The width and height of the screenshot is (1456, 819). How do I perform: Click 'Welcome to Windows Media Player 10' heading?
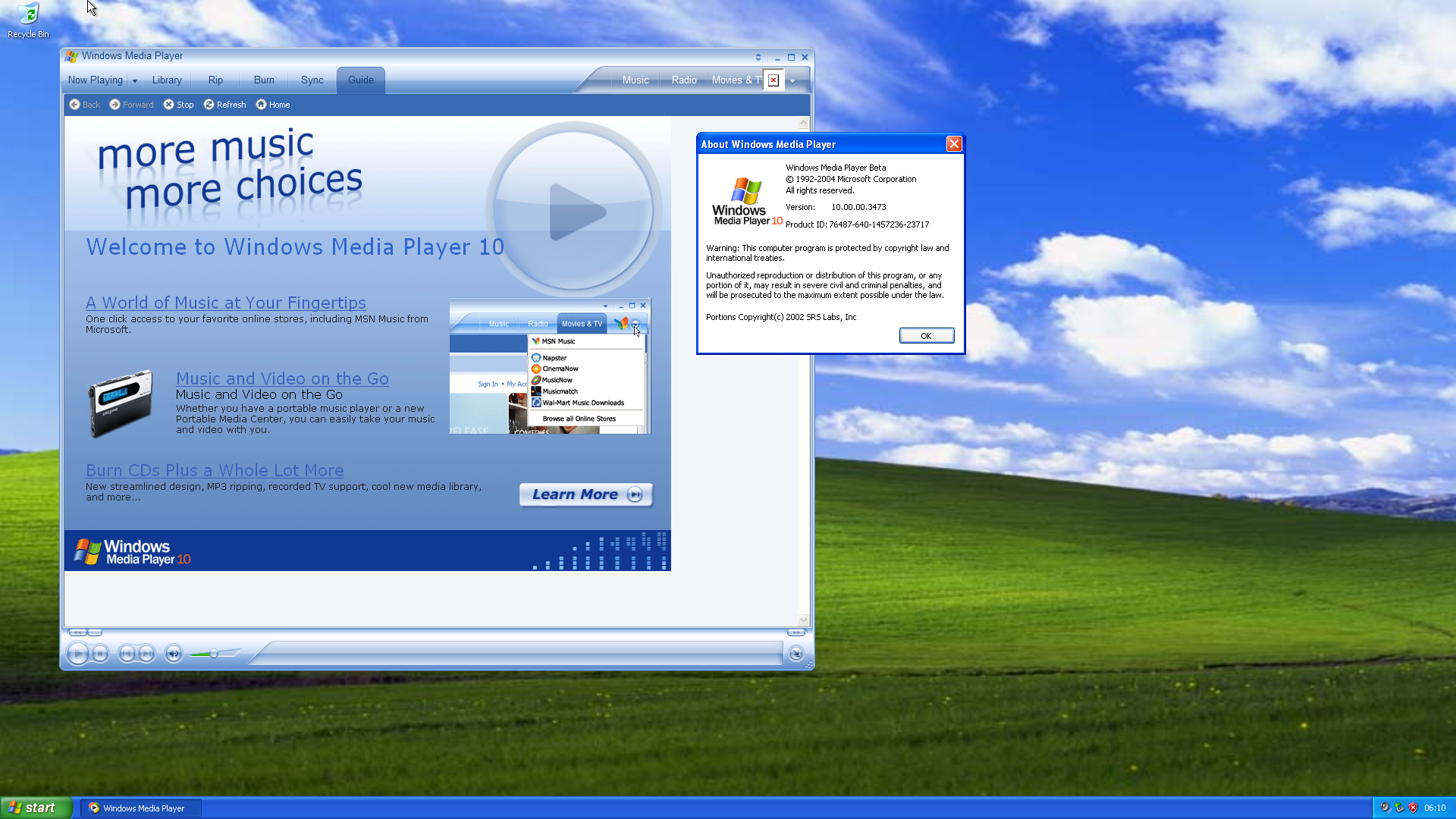295,247
